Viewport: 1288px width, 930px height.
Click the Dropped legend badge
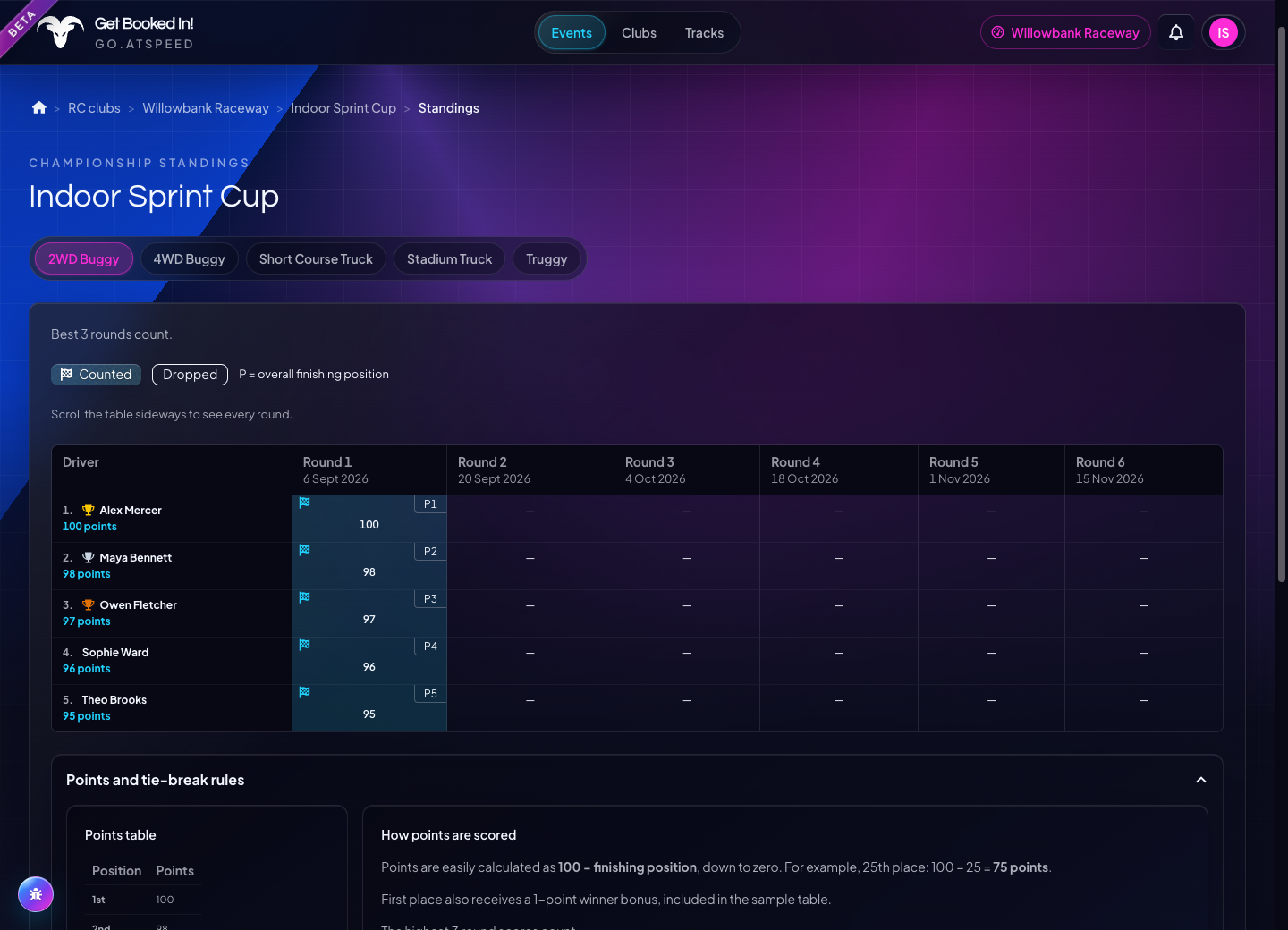[190, 375]
